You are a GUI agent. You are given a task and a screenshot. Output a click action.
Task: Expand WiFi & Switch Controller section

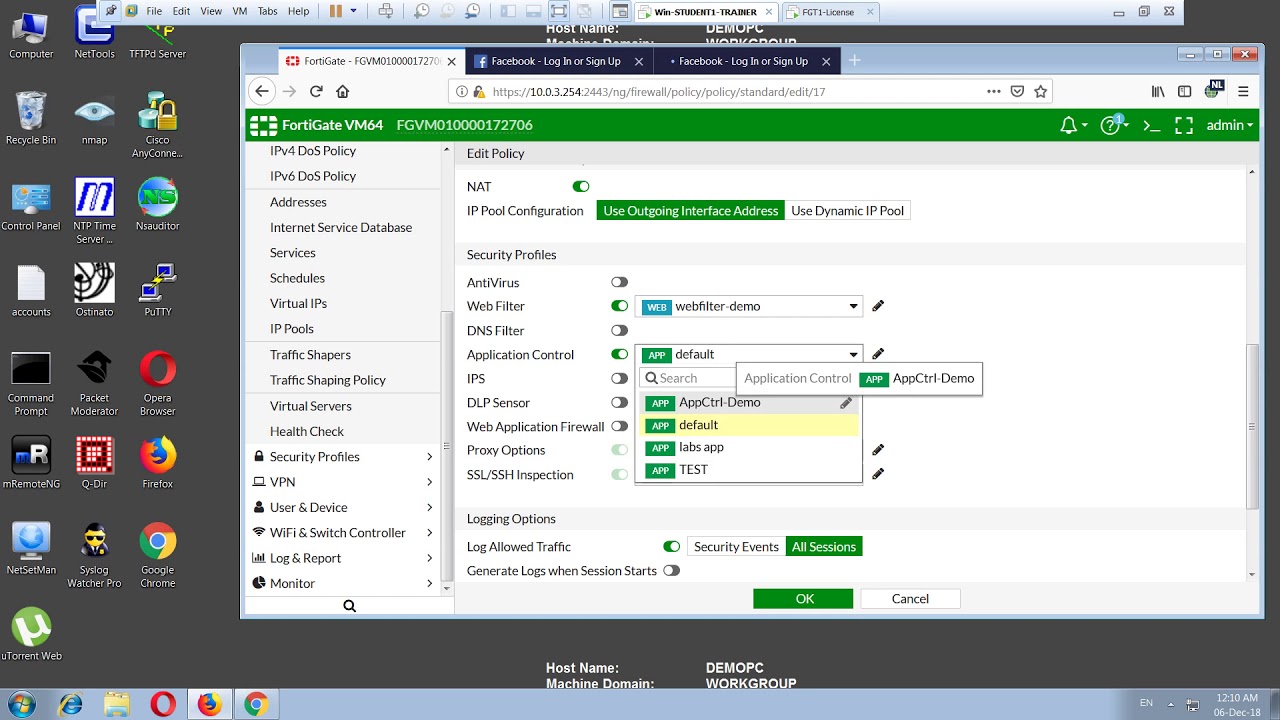[x=344, y=532]
